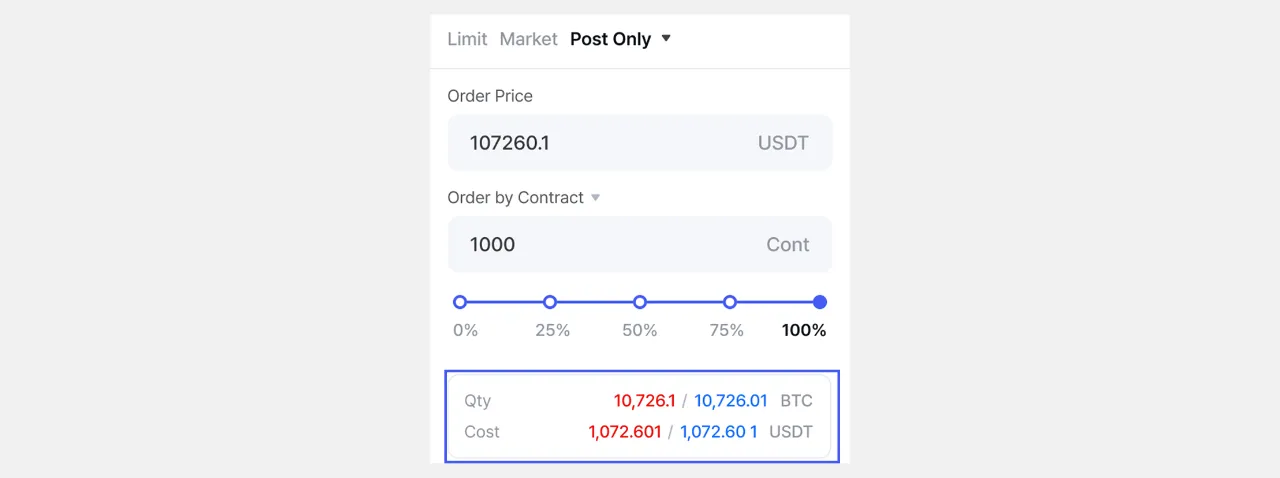Screen dimensions: 1280x478
Task: Set slider to 0% point
Action: point(460,302)
